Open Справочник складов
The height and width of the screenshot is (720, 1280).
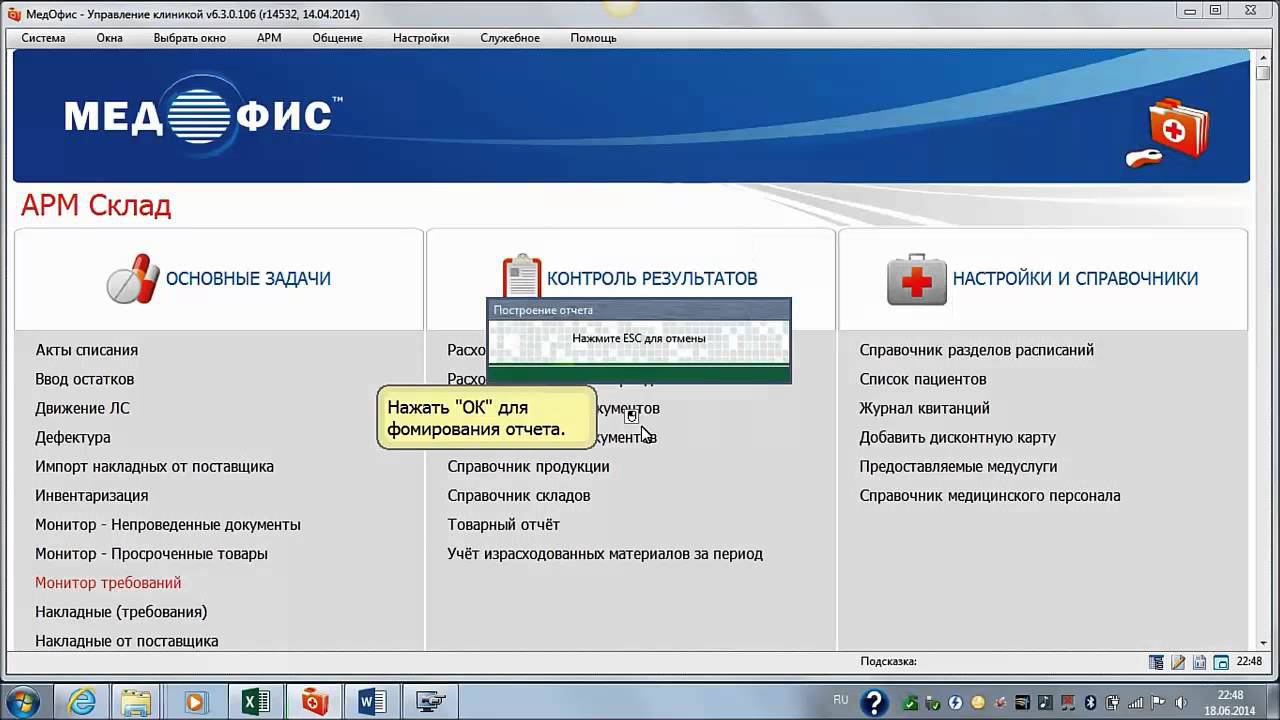pyautogui.click(x=519, y=495)
